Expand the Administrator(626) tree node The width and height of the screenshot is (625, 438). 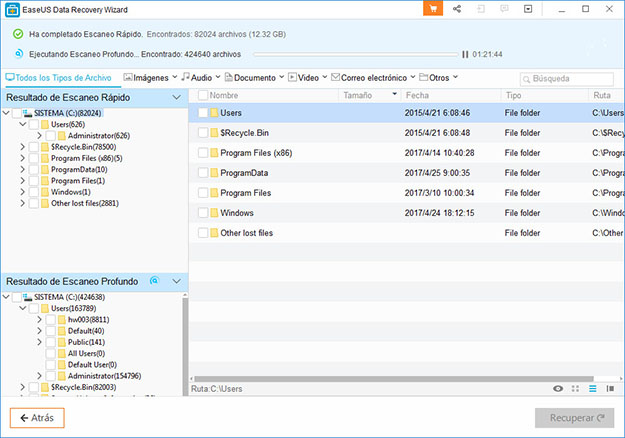tap(39, 136)
